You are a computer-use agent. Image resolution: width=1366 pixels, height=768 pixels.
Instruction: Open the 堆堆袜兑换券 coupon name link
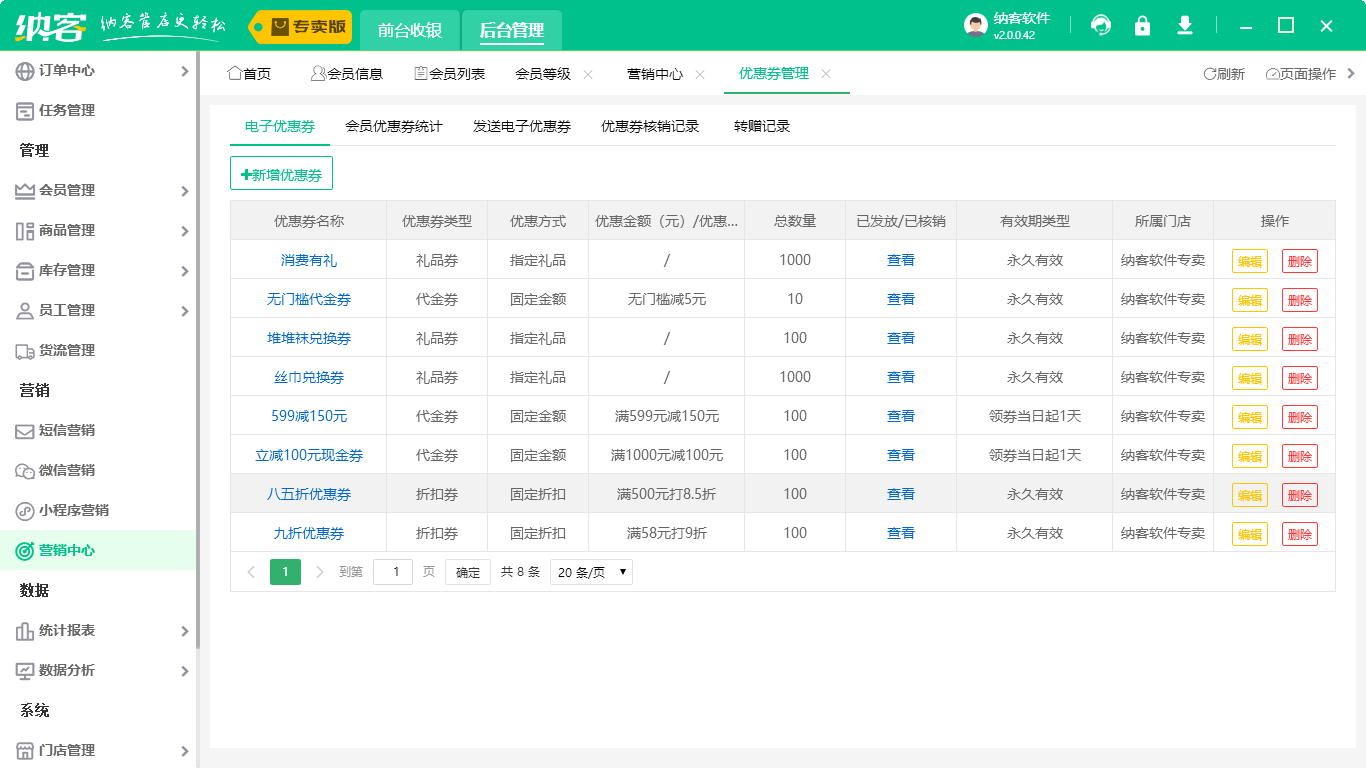pyautogui.click(x=309, y=338)
